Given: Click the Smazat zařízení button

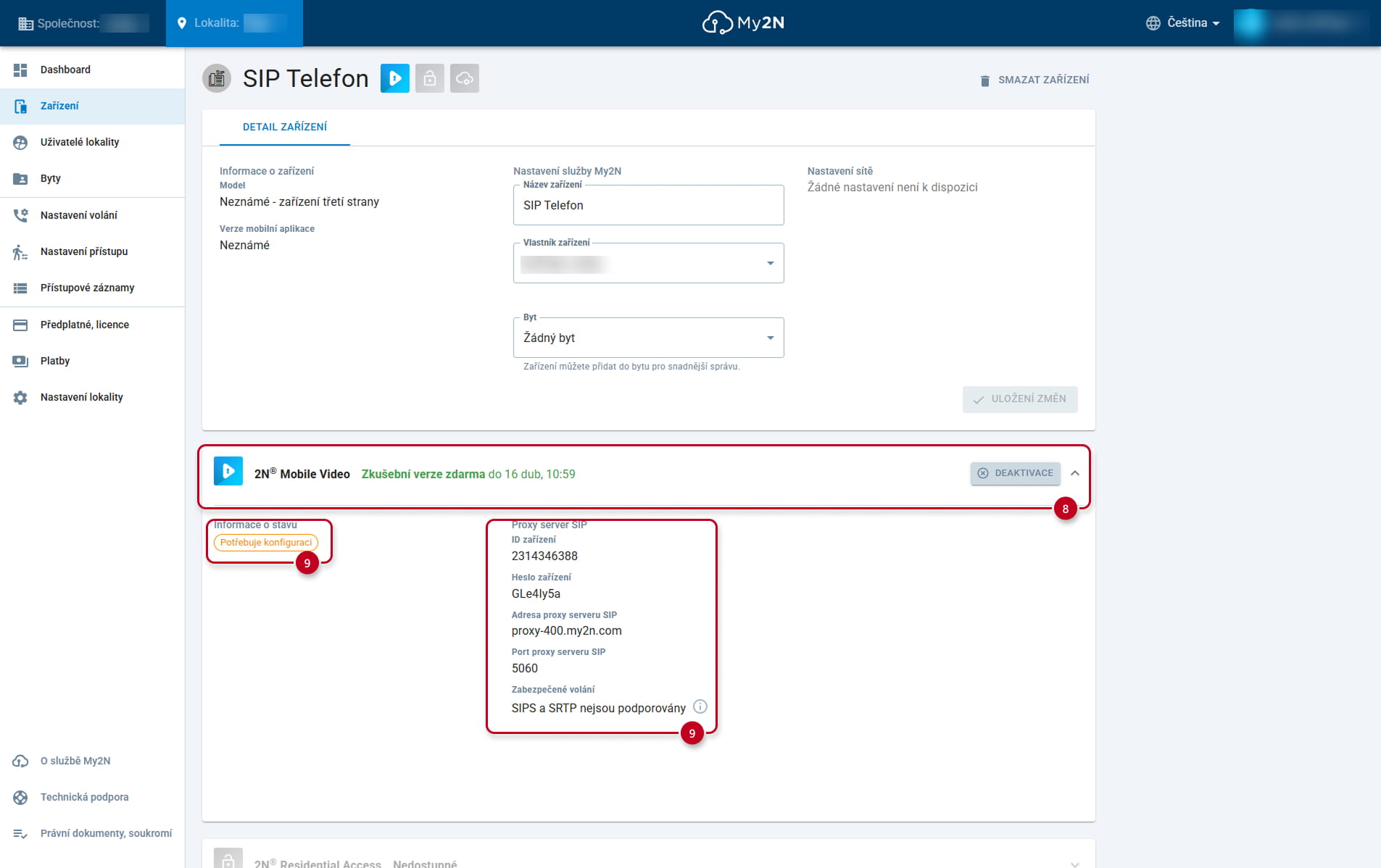Looking at the screenshot, I should 1034,80.
